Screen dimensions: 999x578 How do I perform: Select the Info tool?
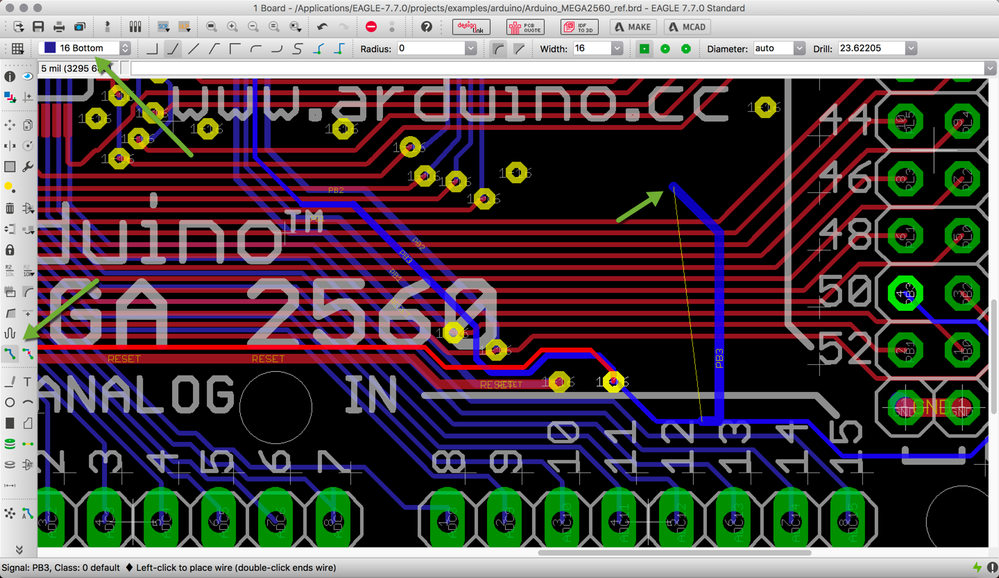coord(10,76)
